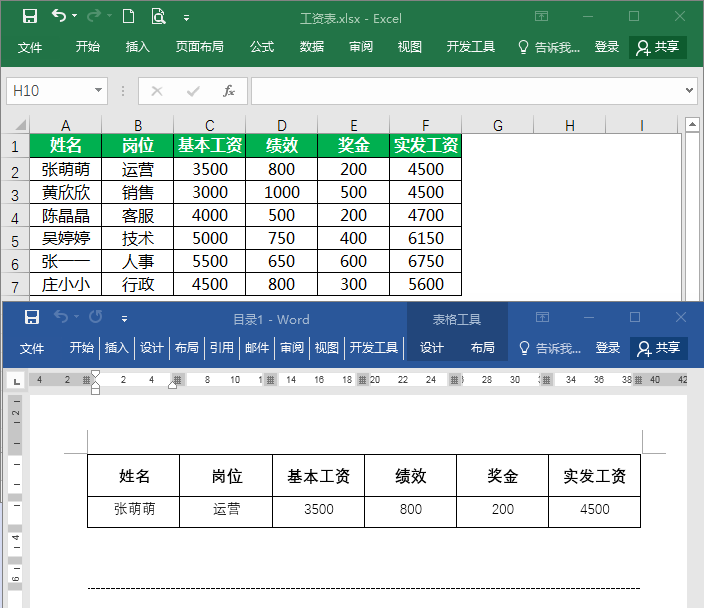Viewport: 704px width, 608px height.
Task: Click the first-line indent ruler marker
Action: 95,374
